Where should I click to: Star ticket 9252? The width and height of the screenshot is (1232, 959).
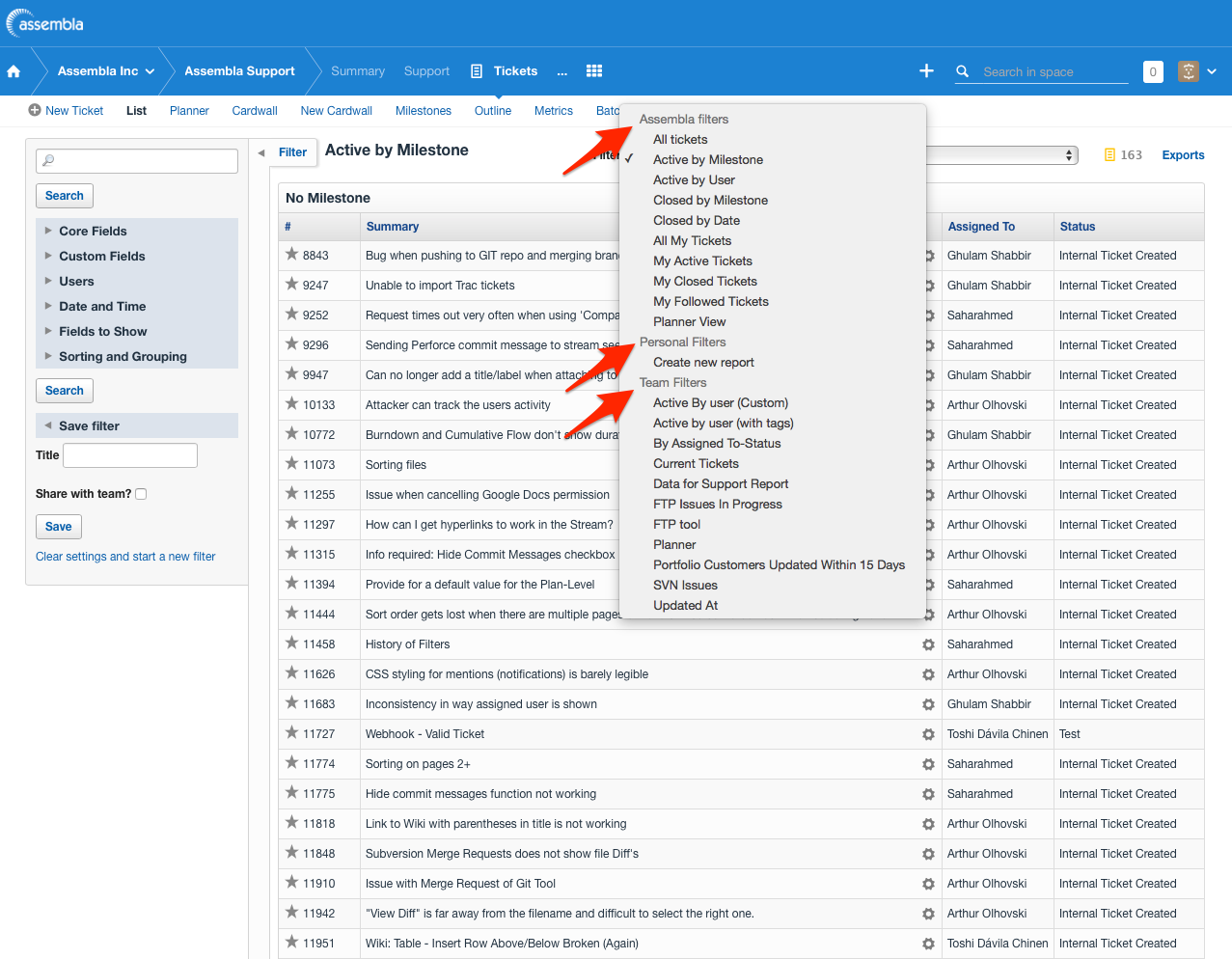[x=291, y=315]
